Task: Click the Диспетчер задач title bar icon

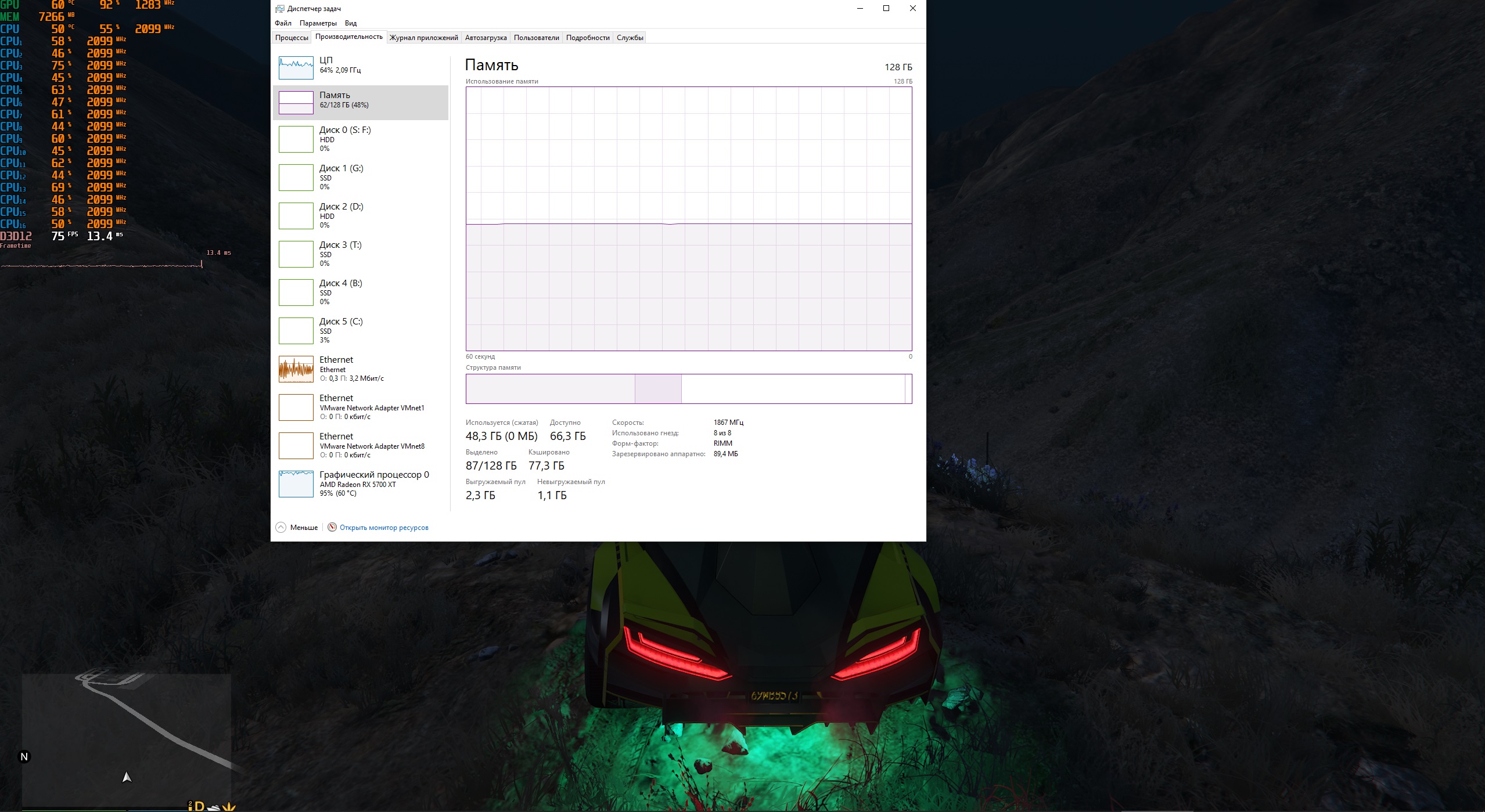Action: pos(280,9)
